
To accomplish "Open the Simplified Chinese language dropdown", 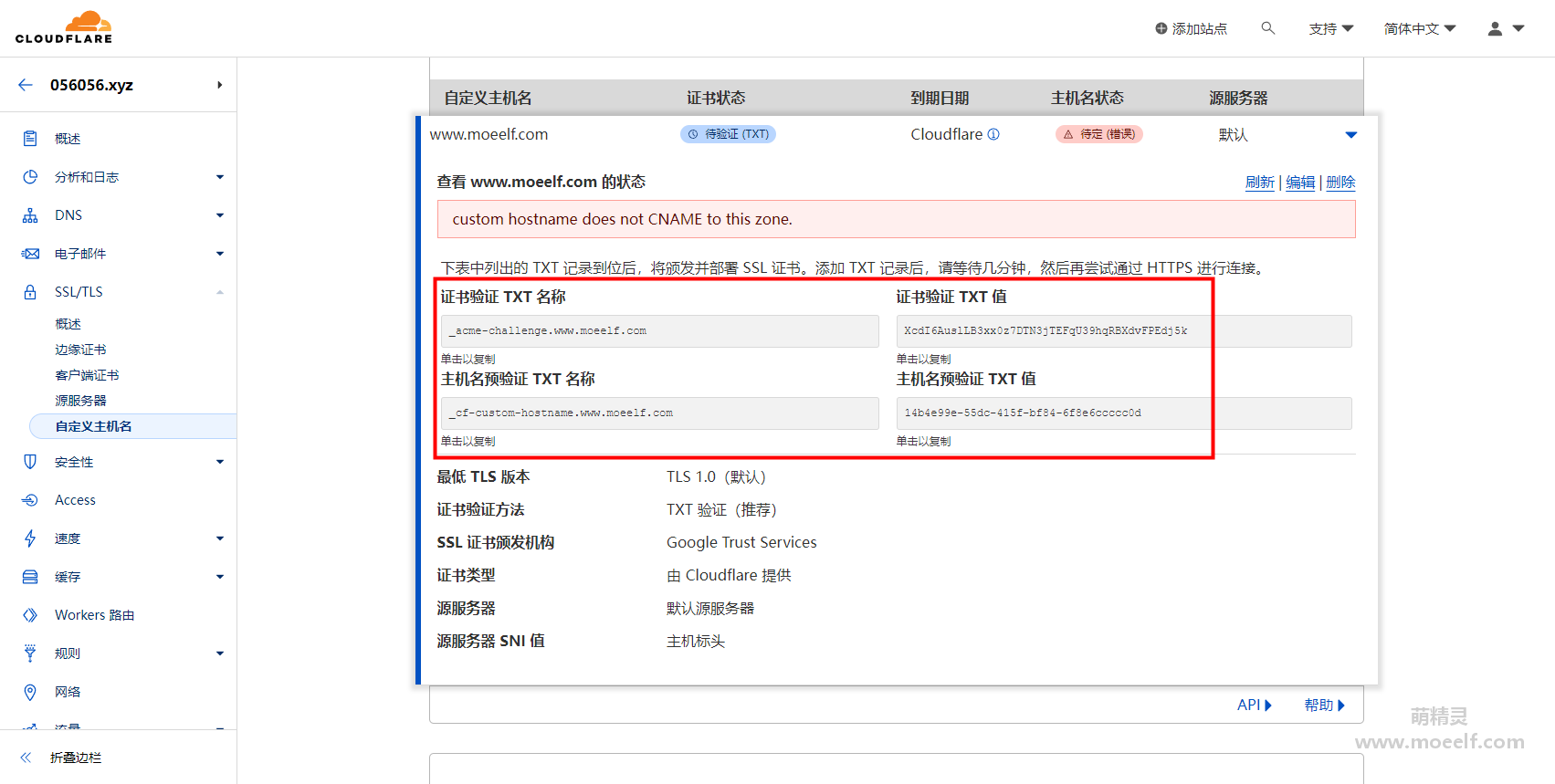I will (1420, 29).
